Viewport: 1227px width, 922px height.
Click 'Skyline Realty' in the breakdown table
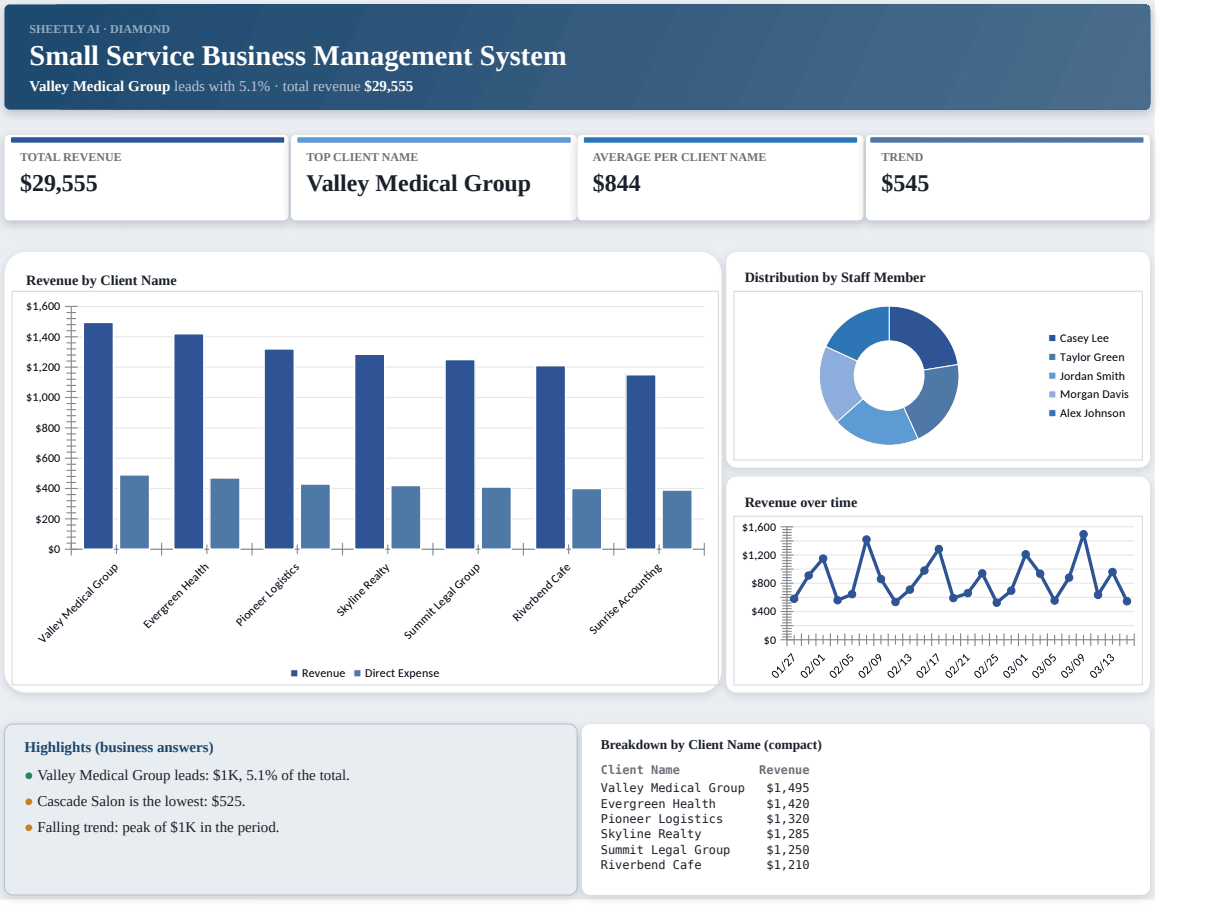(x=651, y=834)
